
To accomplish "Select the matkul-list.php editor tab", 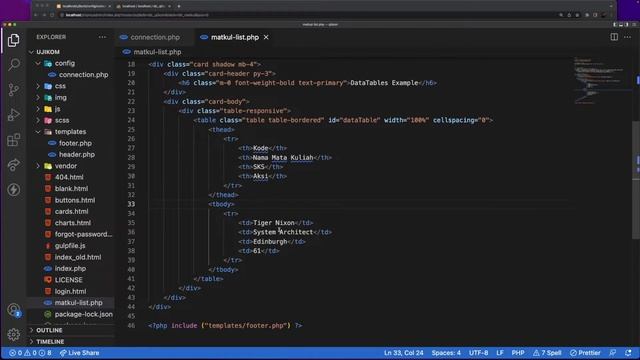I will [234, 37].
